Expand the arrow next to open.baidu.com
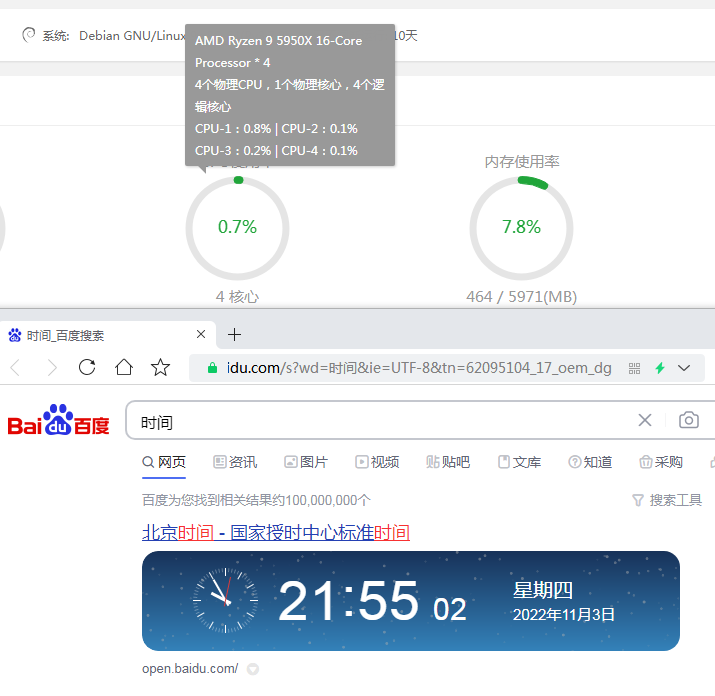715x696 pixels. tap(253, 669)
